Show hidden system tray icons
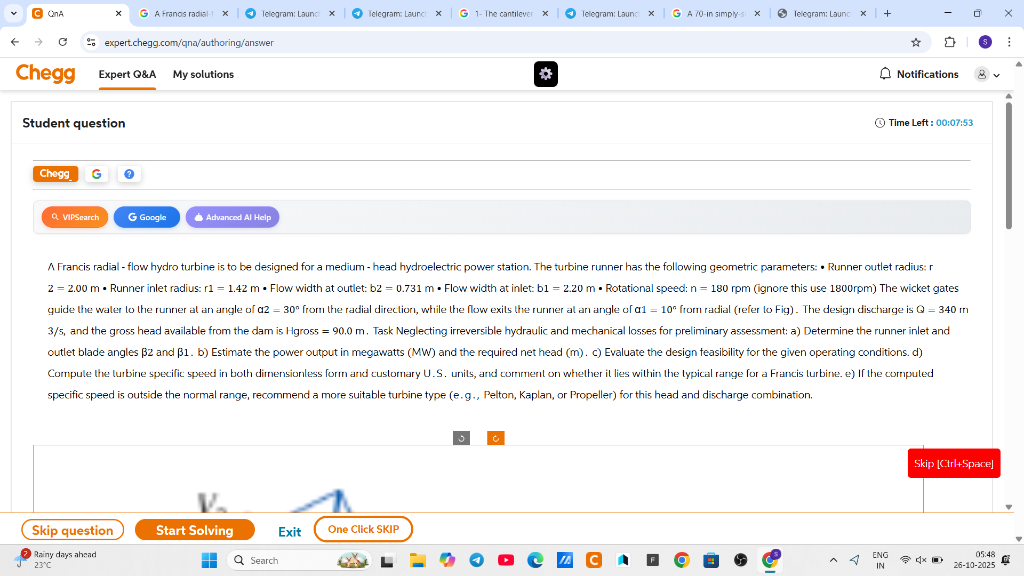The width and height of the screenshot is (1024, 576). [x=833, y=560]
